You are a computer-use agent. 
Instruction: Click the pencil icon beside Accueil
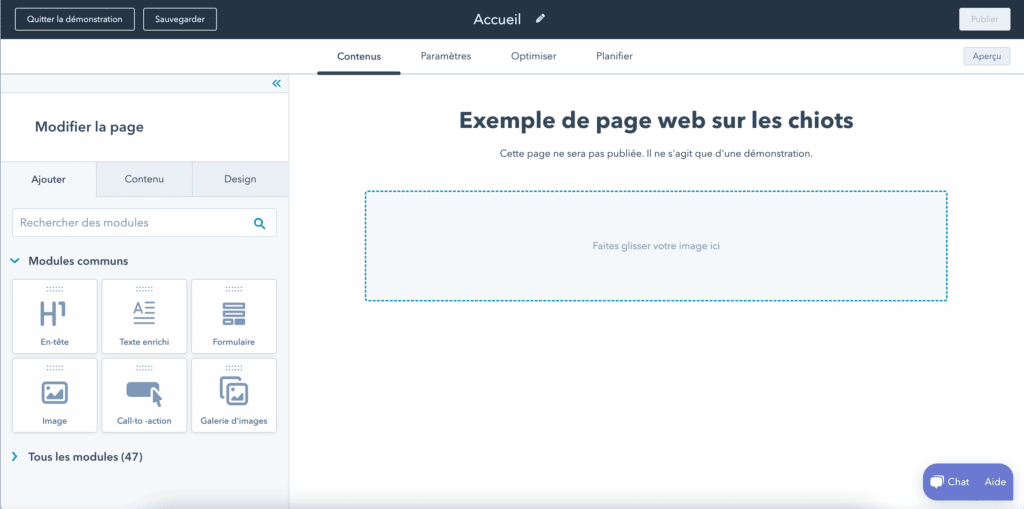541,18
